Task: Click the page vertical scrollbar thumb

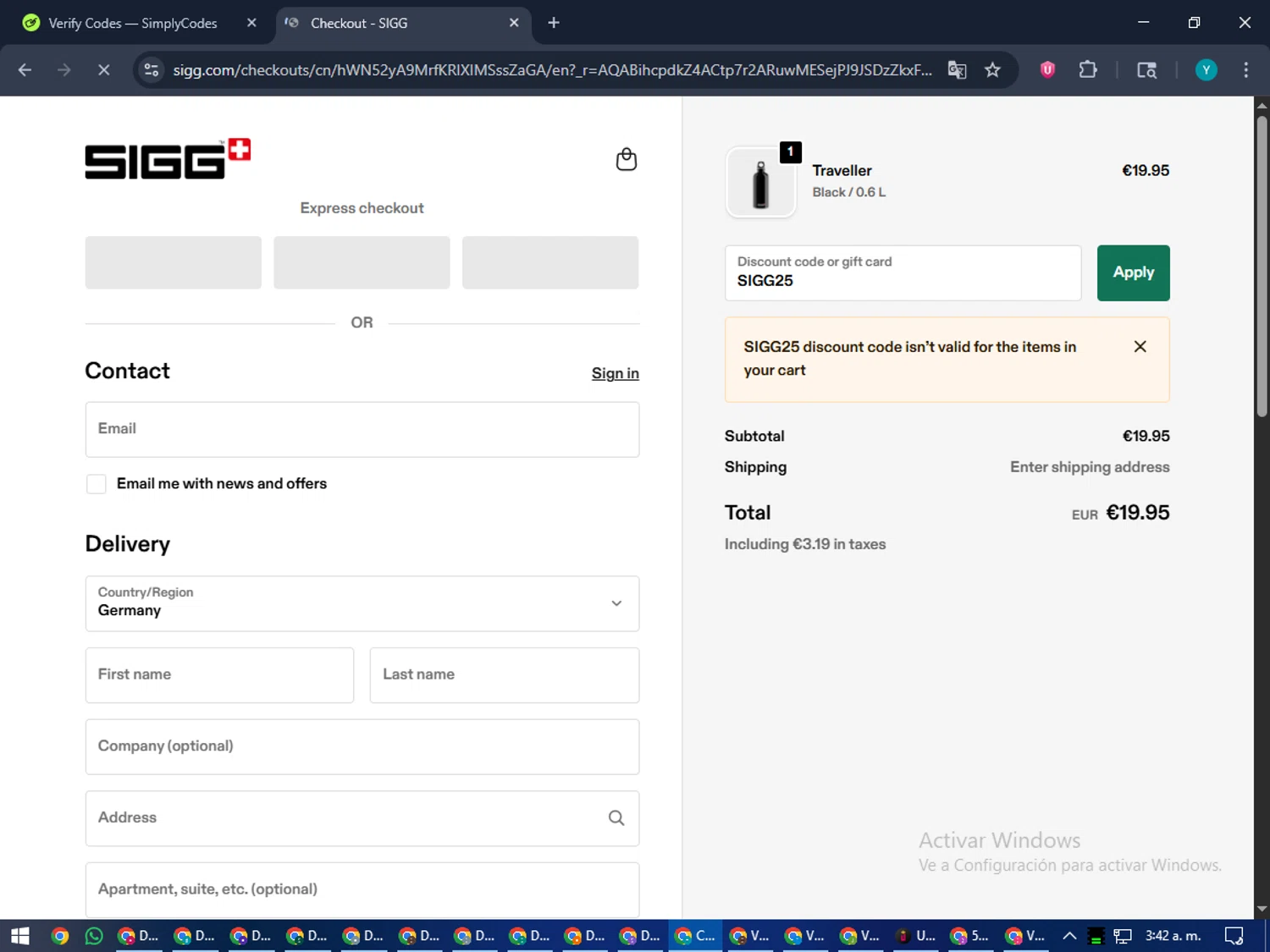Action: (1262, 266)
